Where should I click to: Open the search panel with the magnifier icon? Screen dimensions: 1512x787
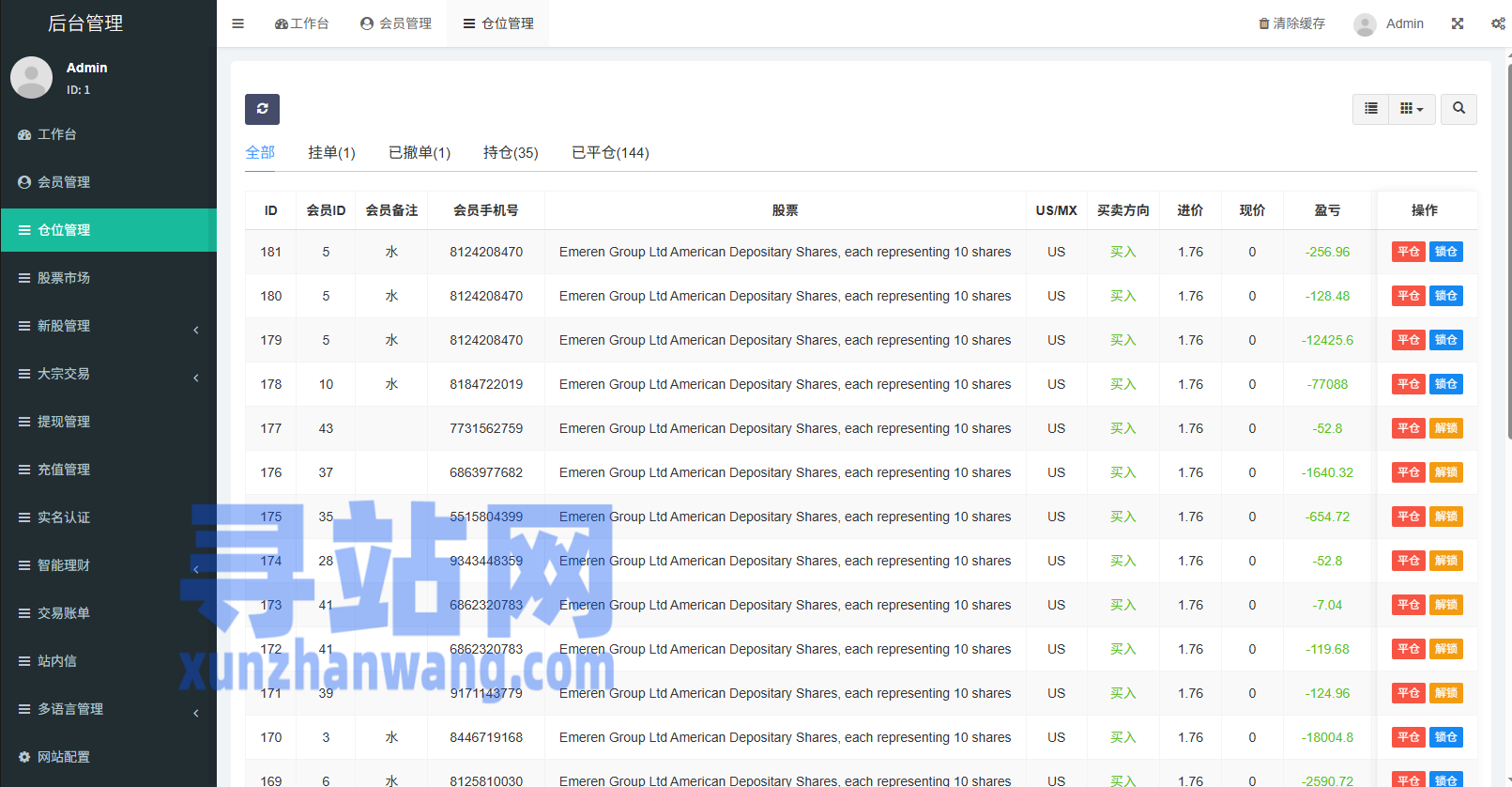tap(1459, 109)
